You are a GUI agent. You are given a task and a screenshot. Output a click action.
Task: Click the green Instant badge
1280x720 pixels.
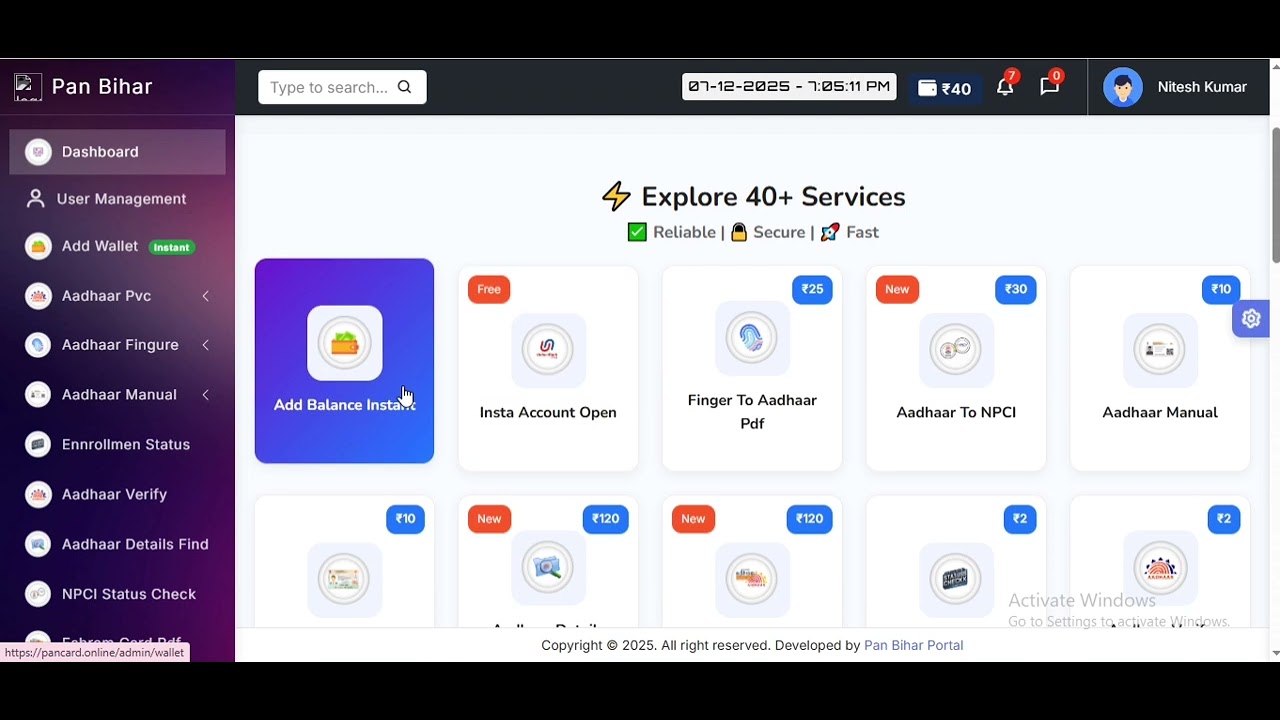[171, 247]
